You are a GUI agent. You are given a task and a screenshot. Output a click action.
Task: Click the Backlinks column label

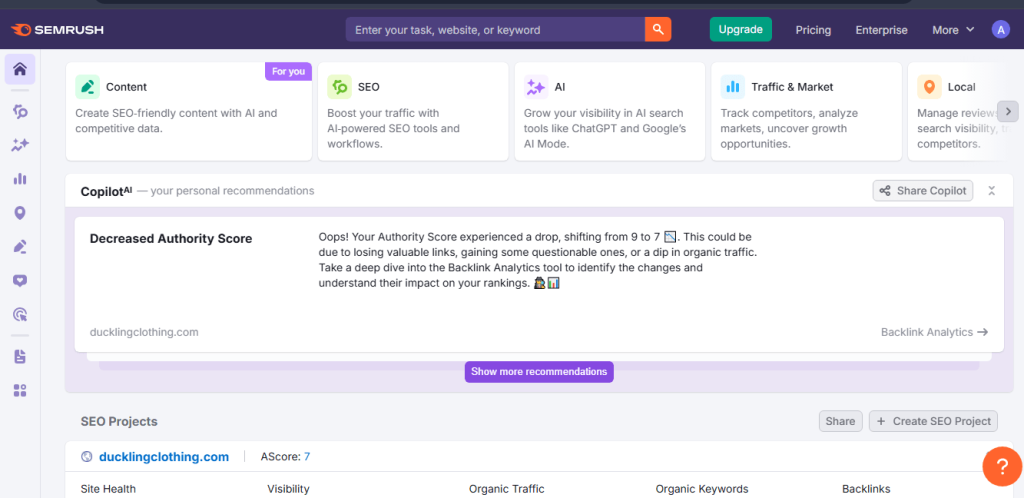click(866, 489)
